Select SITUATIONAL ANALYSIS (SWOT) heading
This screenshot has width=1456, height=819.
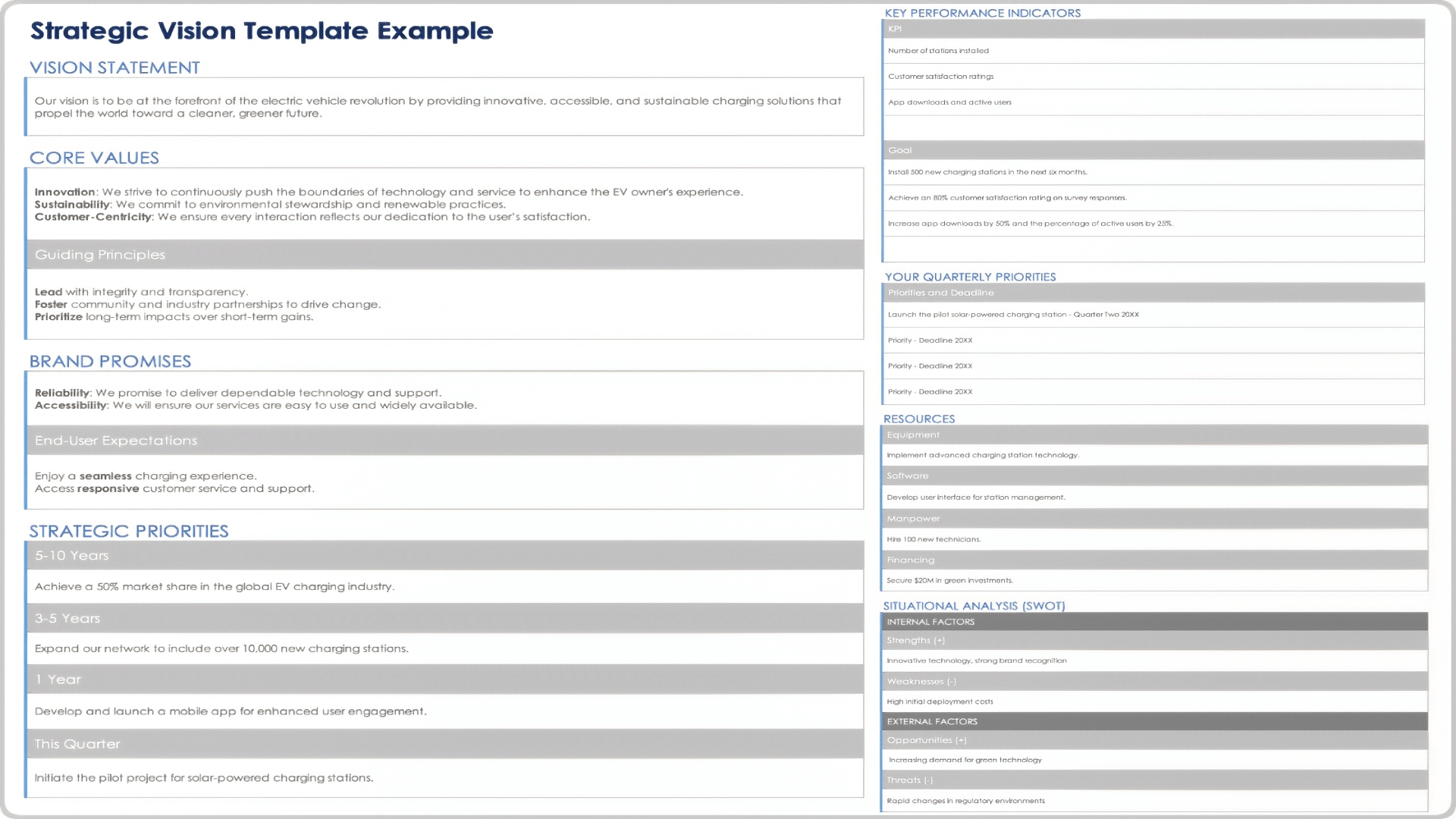[x=974, y=606]
